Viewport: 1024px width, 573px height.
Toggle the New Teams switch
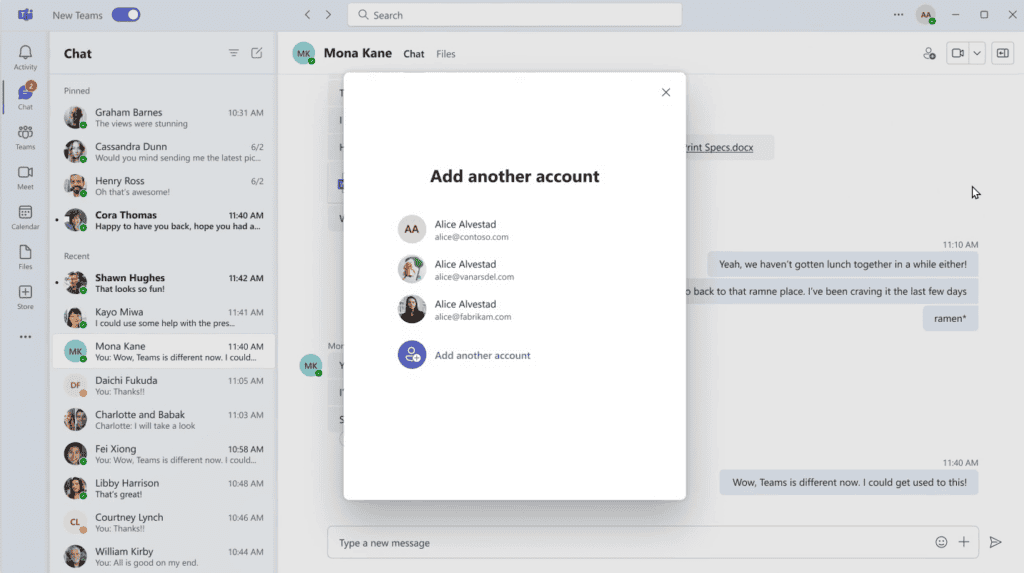click(126, 14)
